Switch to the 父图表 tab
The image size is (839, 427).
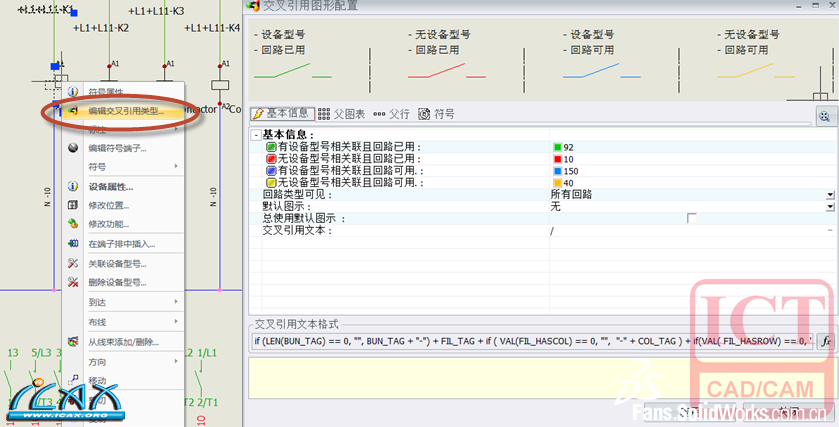341,114
